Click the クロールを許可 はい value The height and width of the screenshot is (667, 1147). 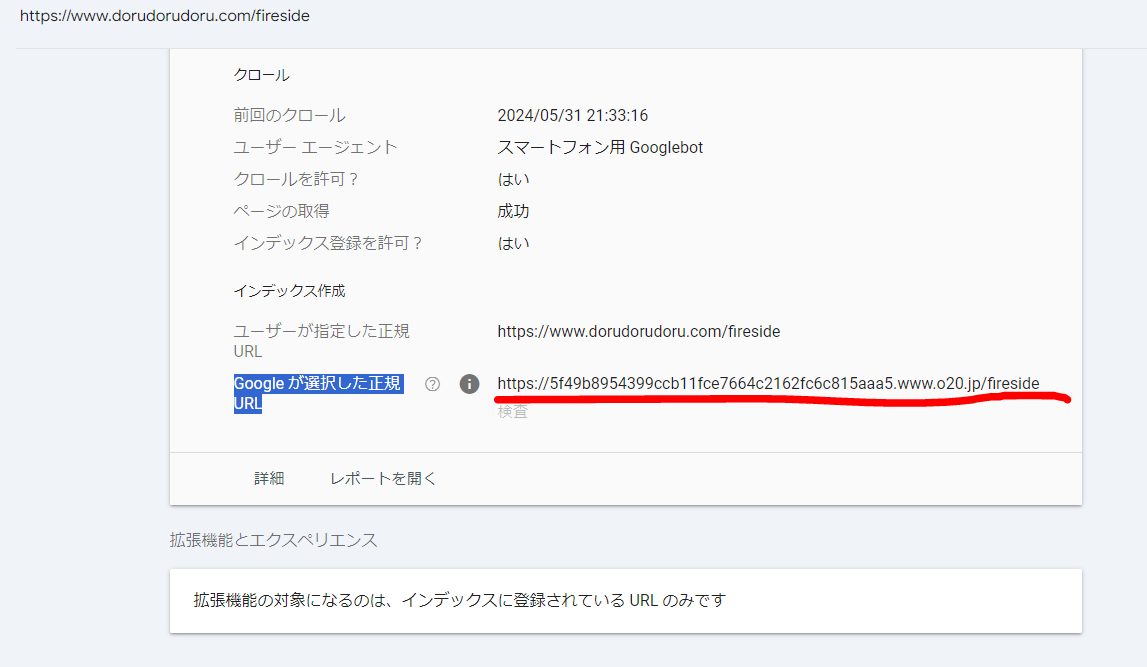(x=513, y=178)
